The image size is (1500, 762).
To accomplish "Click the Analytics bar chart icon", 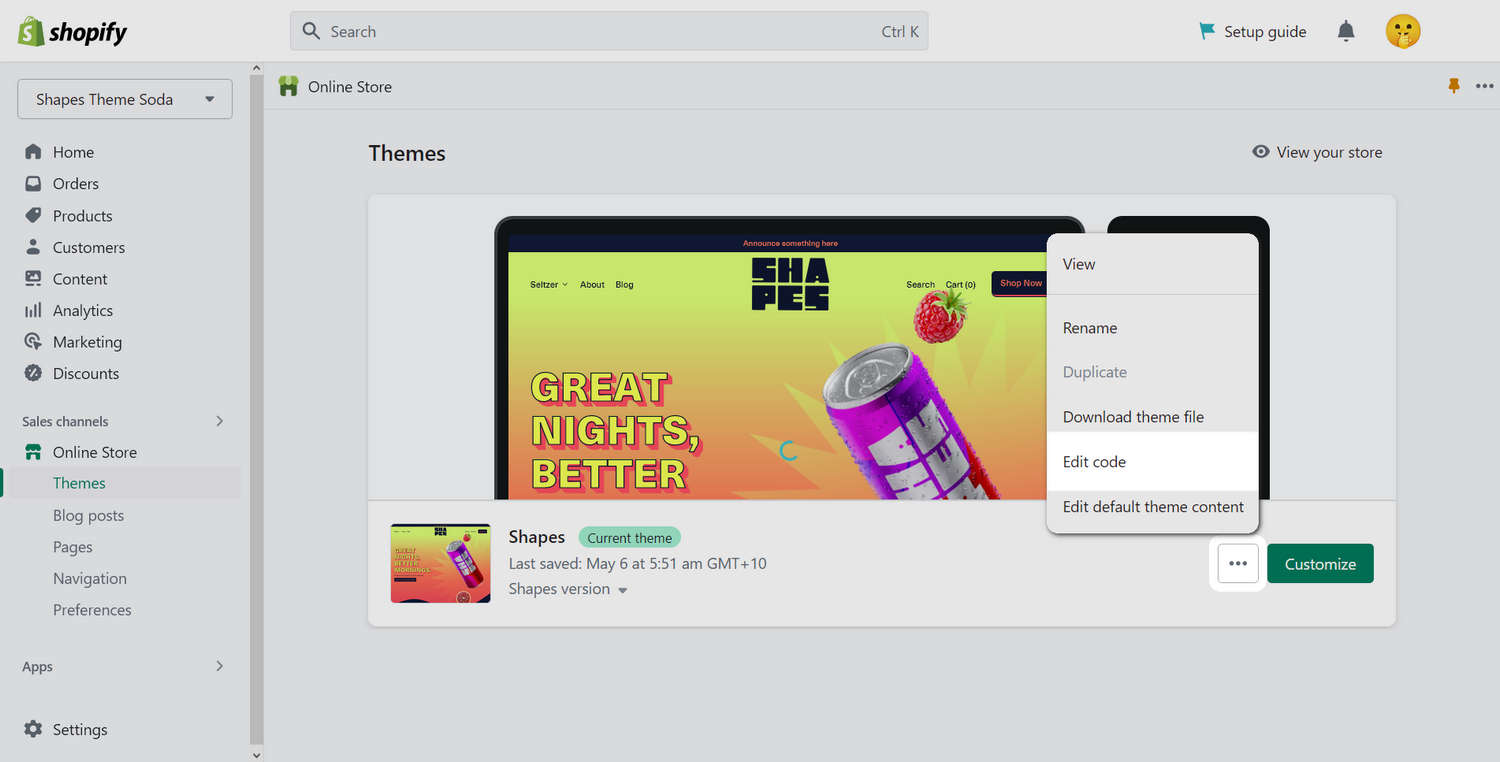I will (33, 310).
